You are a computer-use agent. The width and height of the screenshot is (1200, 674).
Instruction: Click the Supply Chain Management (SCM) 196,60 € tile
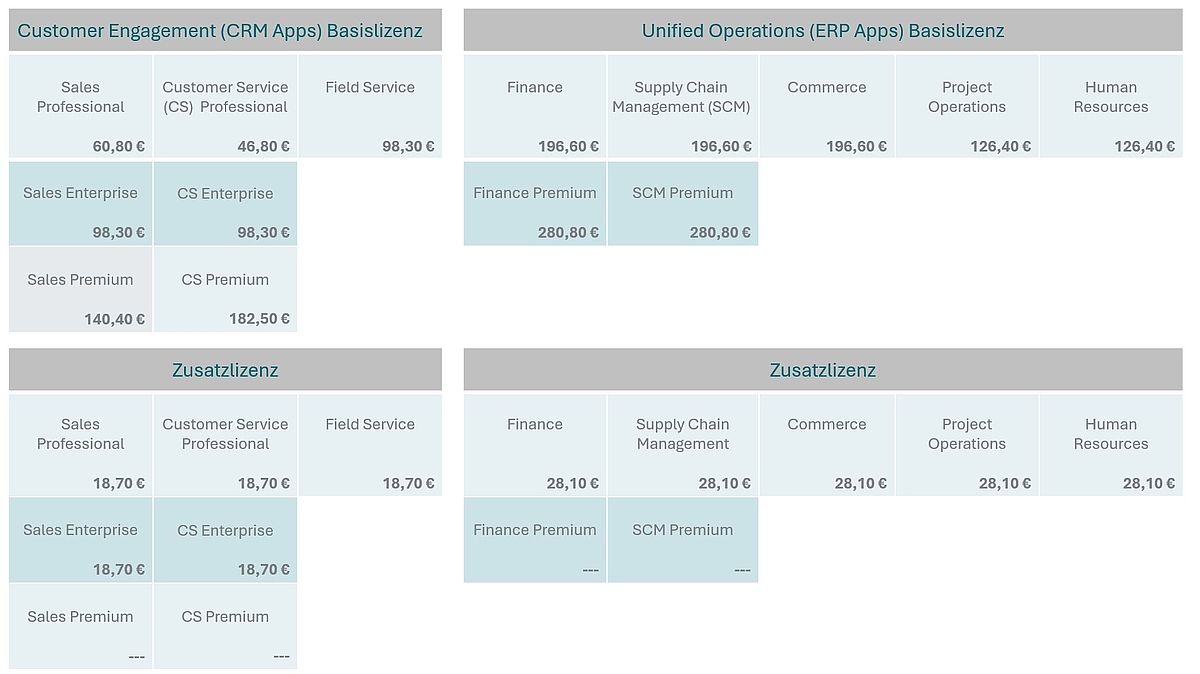point(682,106)
